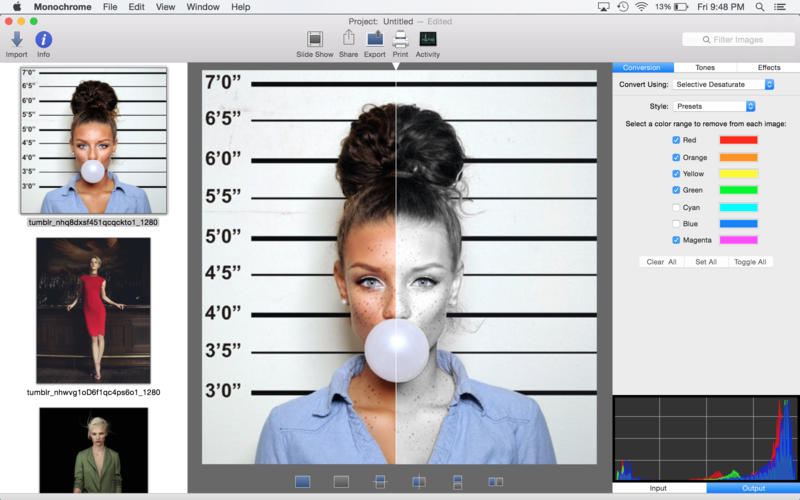The height and width of the screenshot is (500, 800).
Task: Open the Window menu
Action: coord(203,7)
